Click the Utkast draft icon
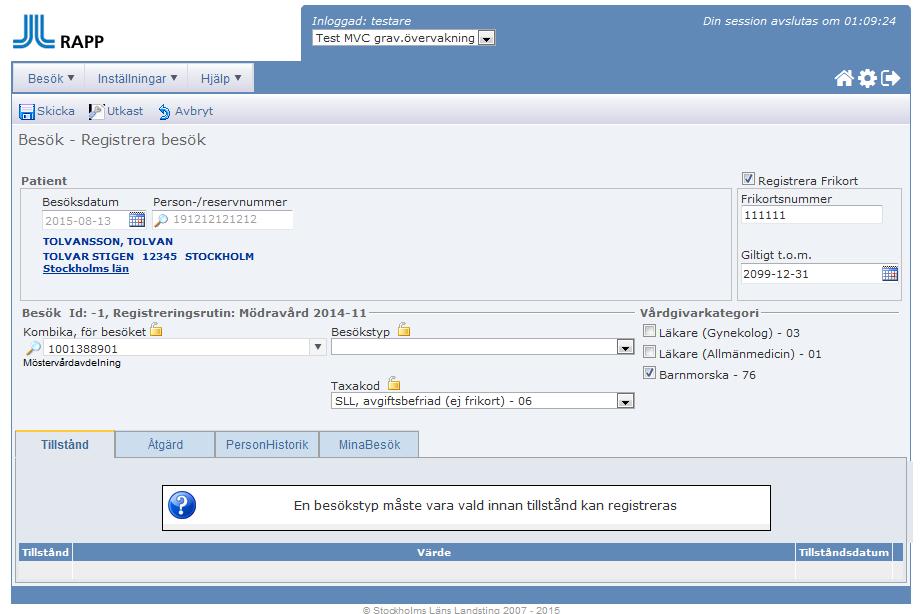 (96, 112)
